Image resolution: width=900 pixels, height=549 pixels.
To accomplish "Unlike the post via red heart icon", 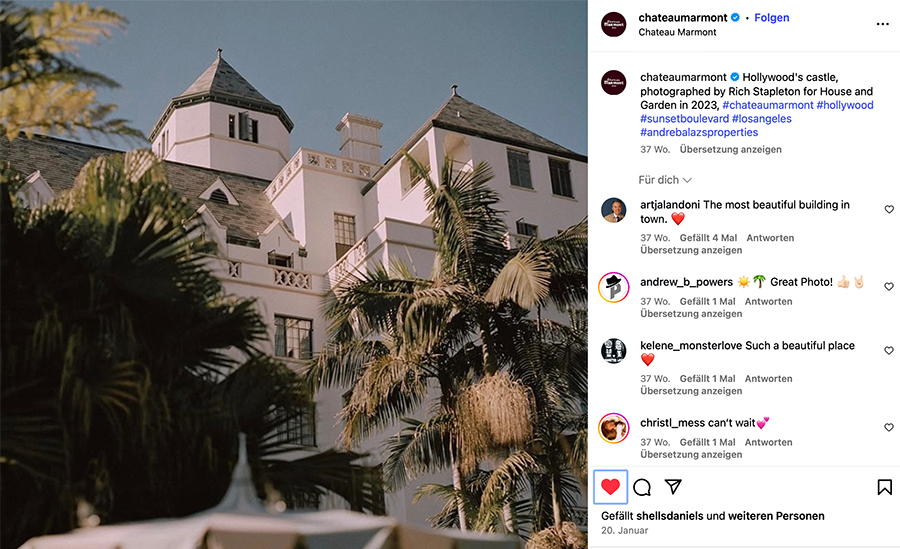I will 610,487.
